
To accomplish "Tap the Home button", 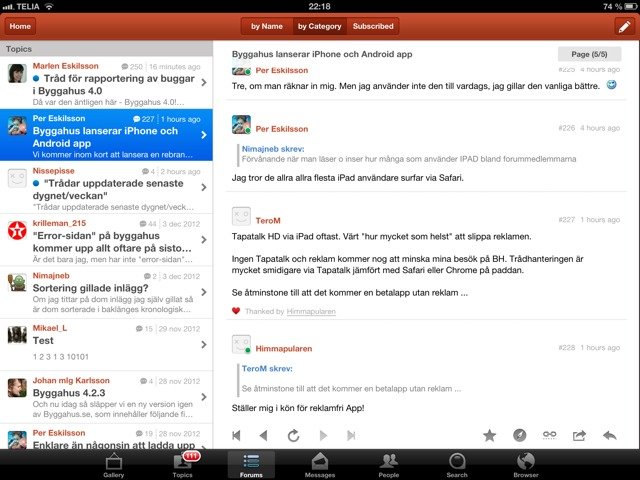I will coord(20,27).
